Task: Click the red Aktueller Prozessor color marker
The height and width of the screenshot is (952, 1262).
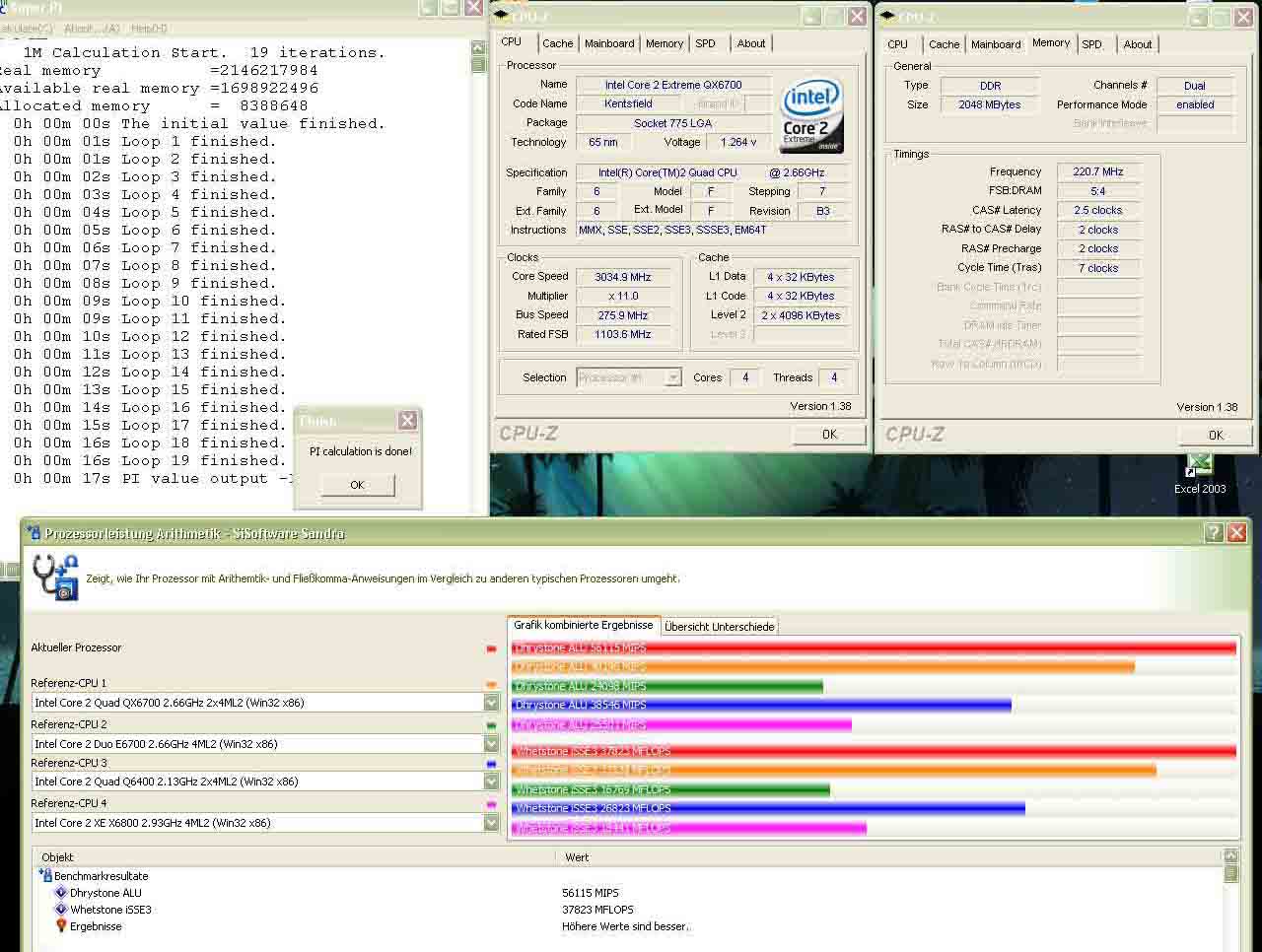Action: point(491,648)
